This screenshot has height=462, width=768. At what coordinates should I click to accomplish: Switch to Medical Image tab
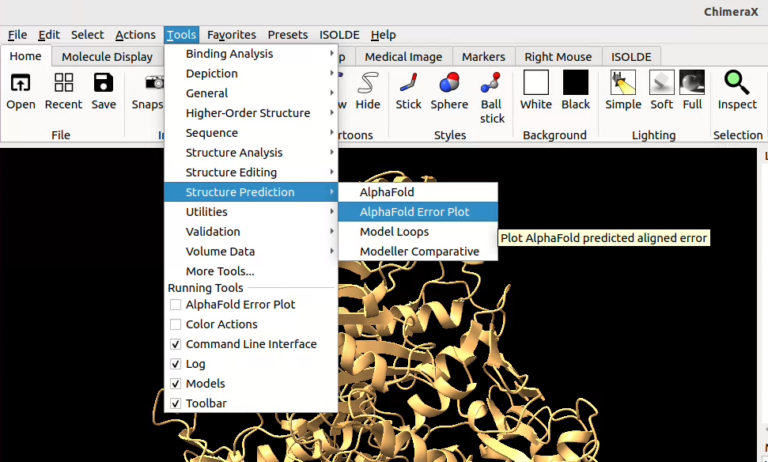click(x=403, y=57)
